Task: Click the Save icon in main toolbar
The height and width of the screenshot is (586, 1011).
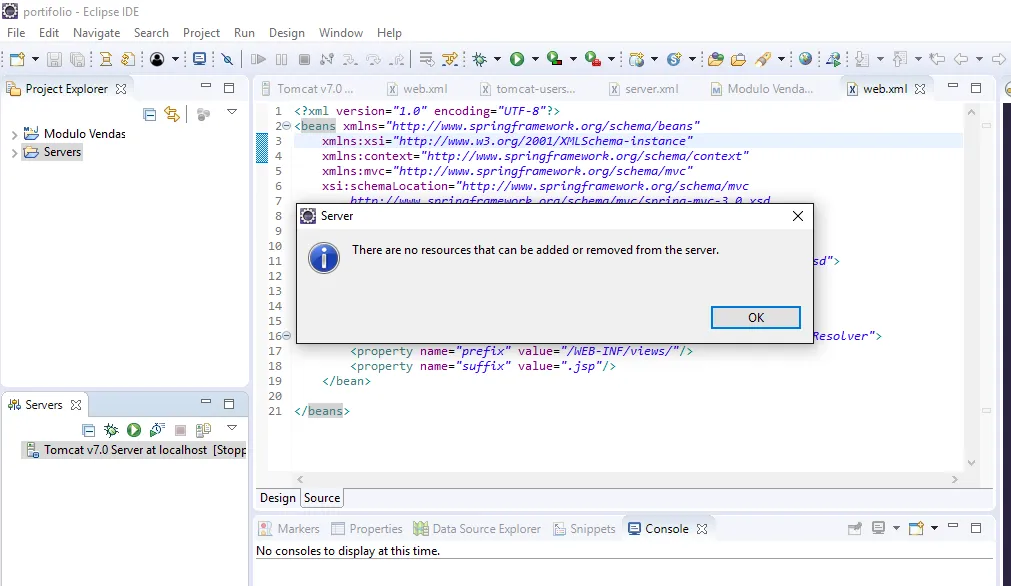Action: tap(55, 60)
